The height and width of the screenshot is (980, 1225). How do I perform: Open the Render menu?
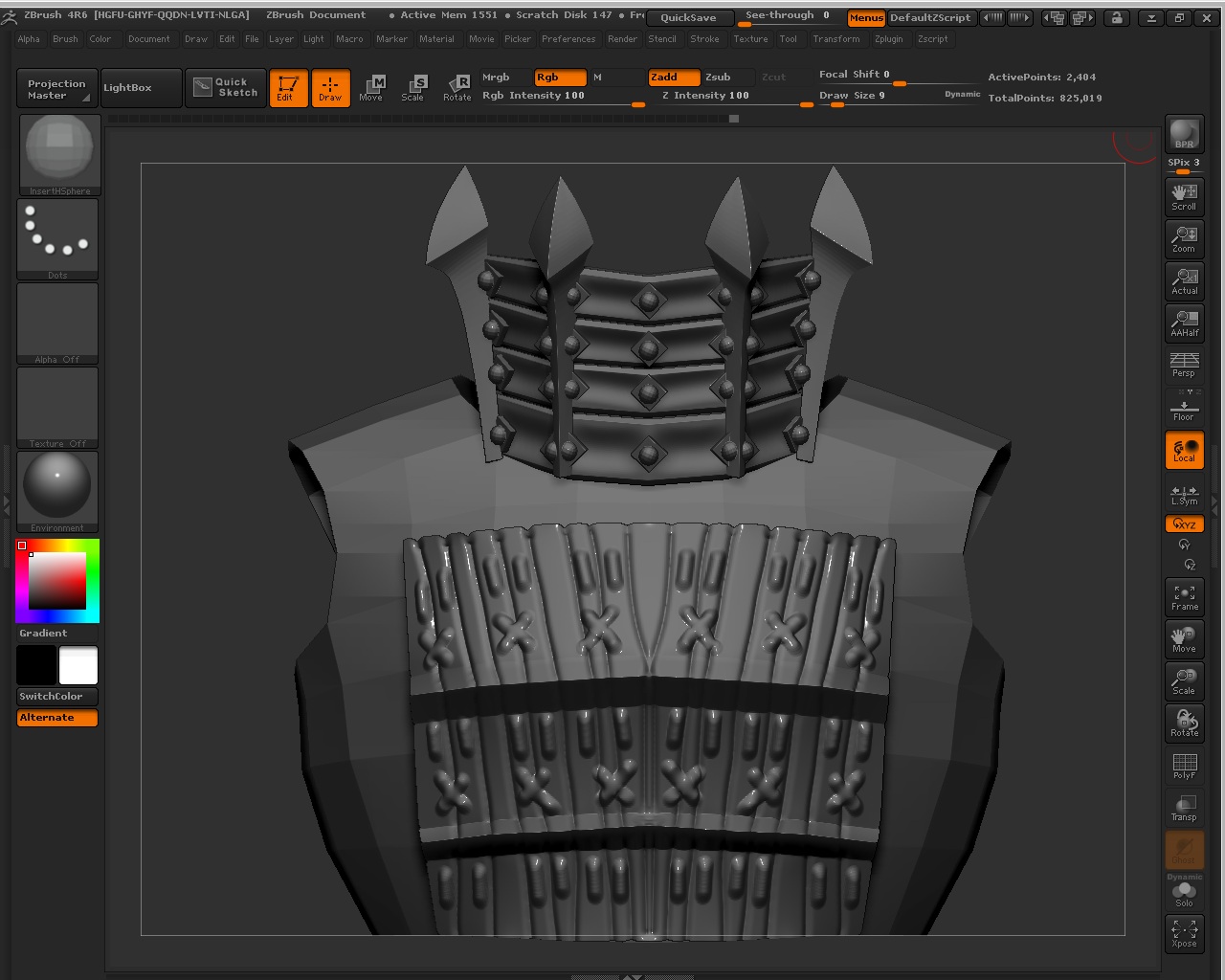[622, 39]
